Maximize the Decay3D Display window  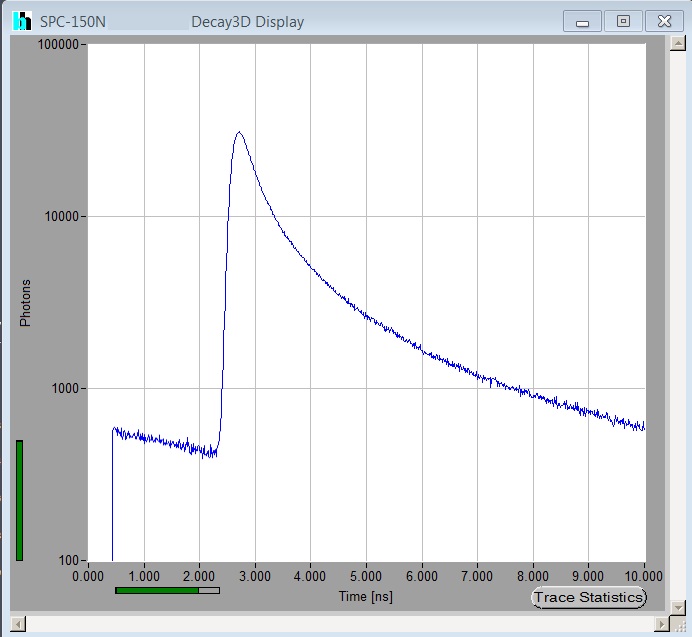click(623, 21)
